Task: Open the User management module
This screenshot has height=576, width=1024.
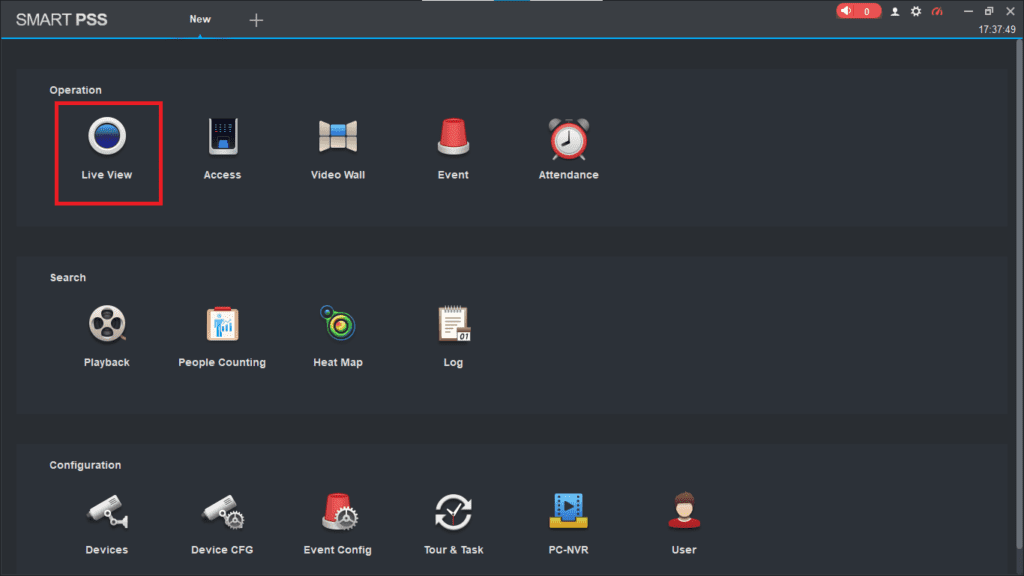Action: click(x=684, y=512)
